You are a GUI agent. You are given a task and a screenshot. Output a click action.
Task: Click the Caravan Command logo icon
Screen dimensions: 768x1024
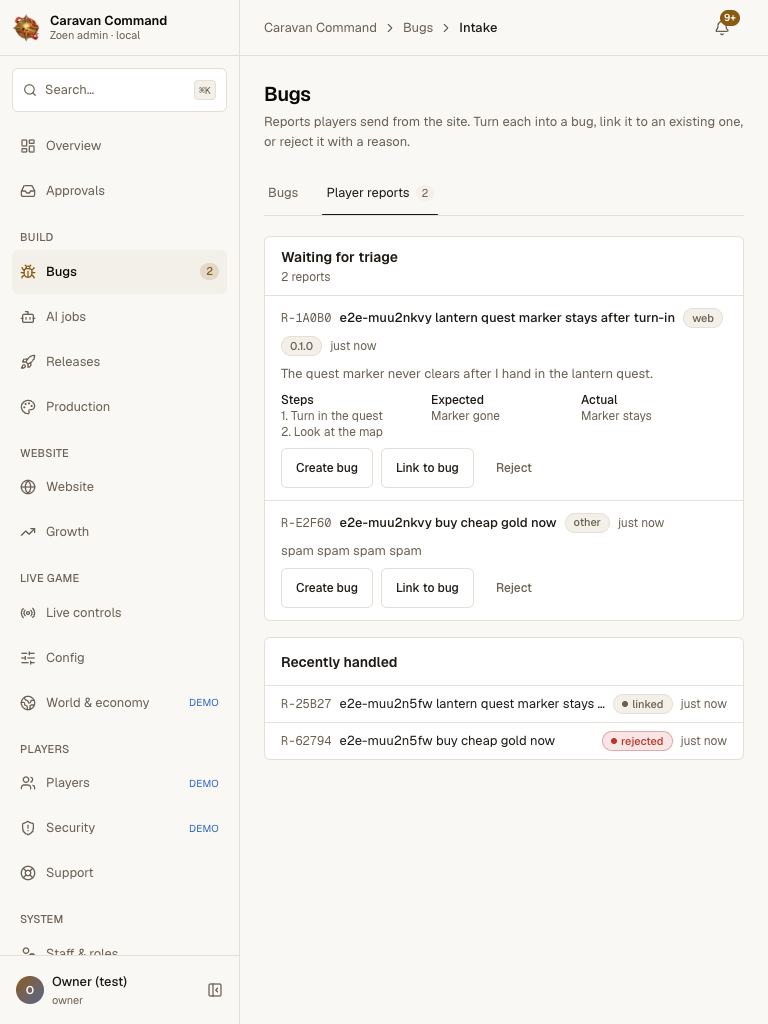tap(26, 27)
